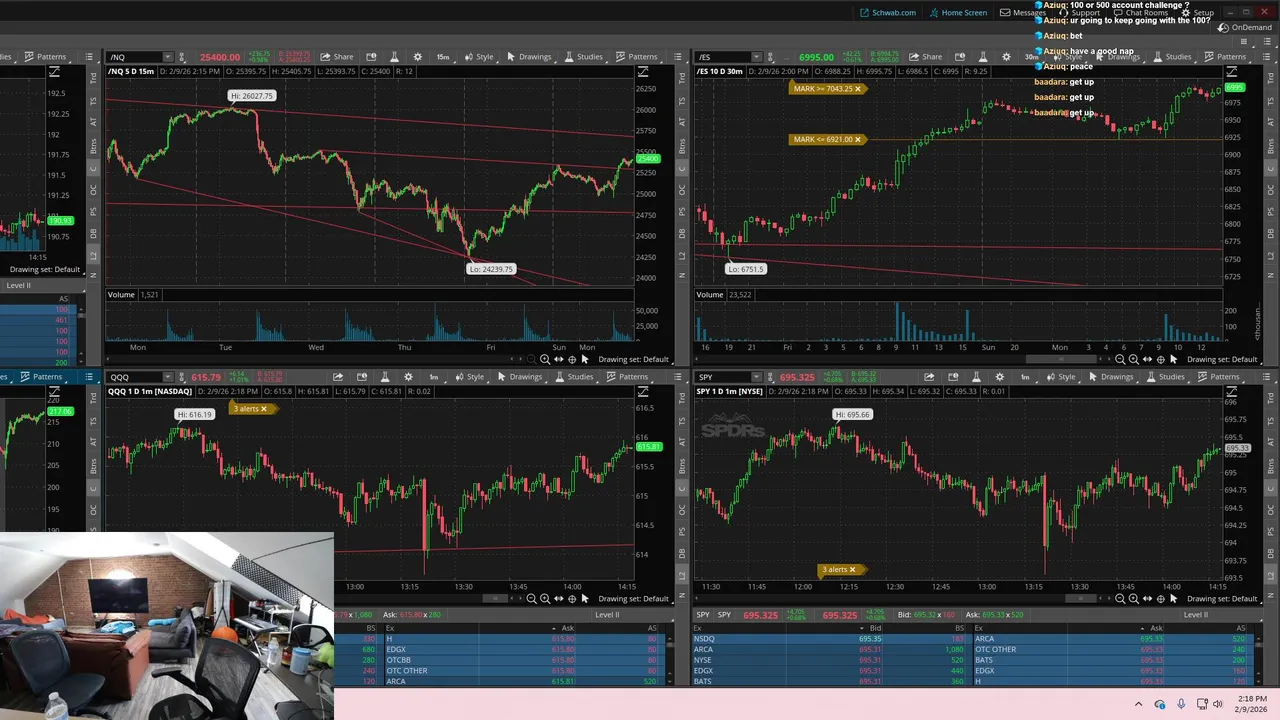Click the volume speaker icon in taskbar
This screenshot has width=1280, height=720.
(1217, 704)
